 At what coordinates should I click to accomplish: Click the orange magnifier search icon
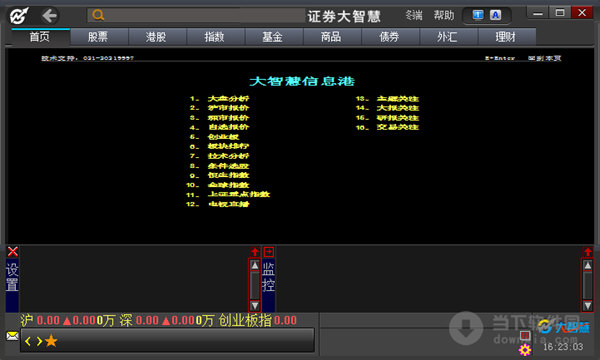(x=98, y=15)
